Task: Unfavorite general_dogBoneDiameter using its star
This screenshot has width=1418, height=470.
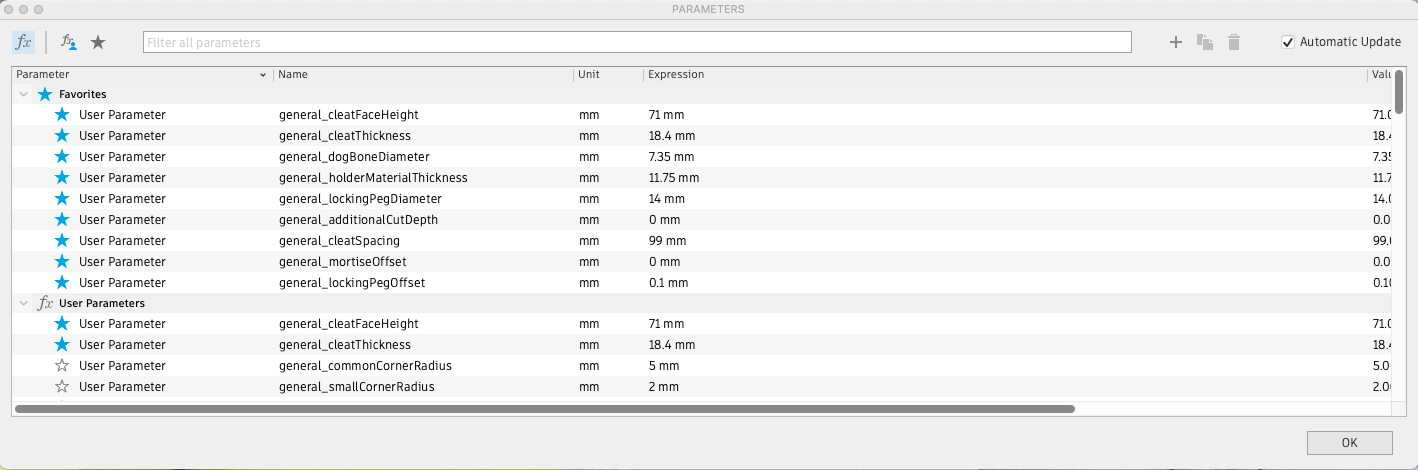Action: click(x=62, y=157)
